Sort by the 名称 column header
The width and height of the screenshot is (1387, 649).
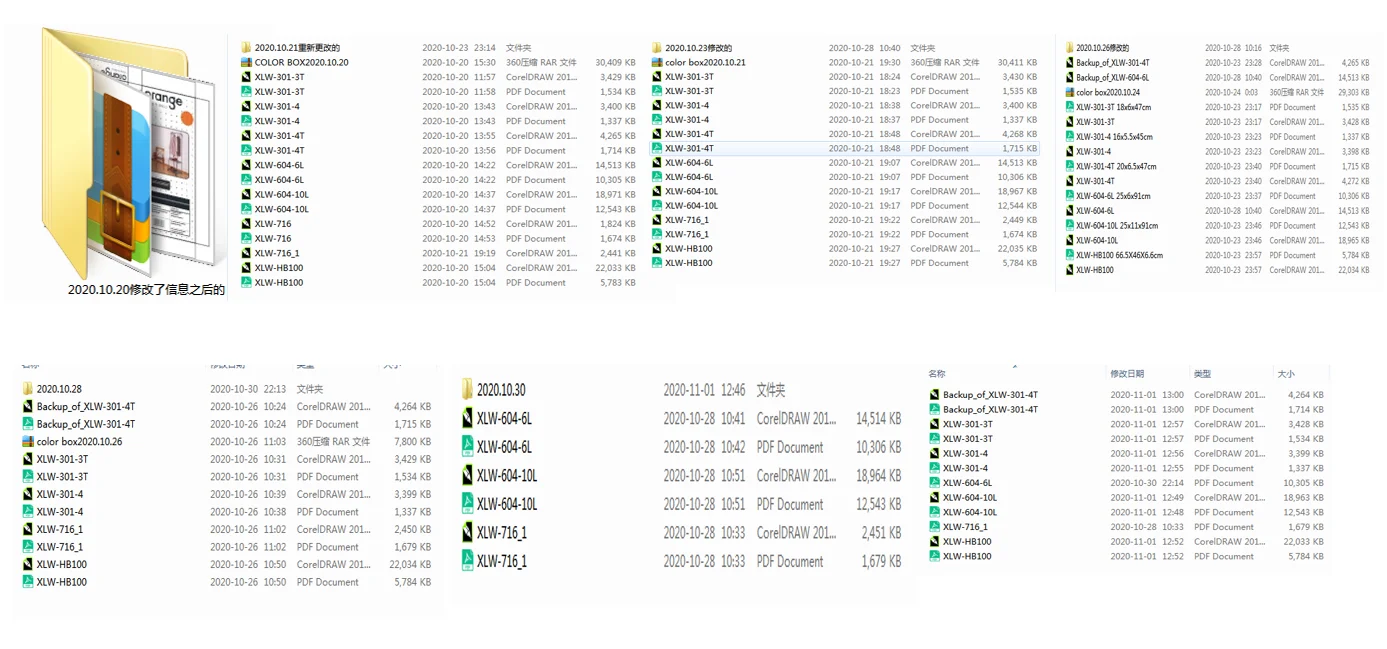[x=937, y=373]
